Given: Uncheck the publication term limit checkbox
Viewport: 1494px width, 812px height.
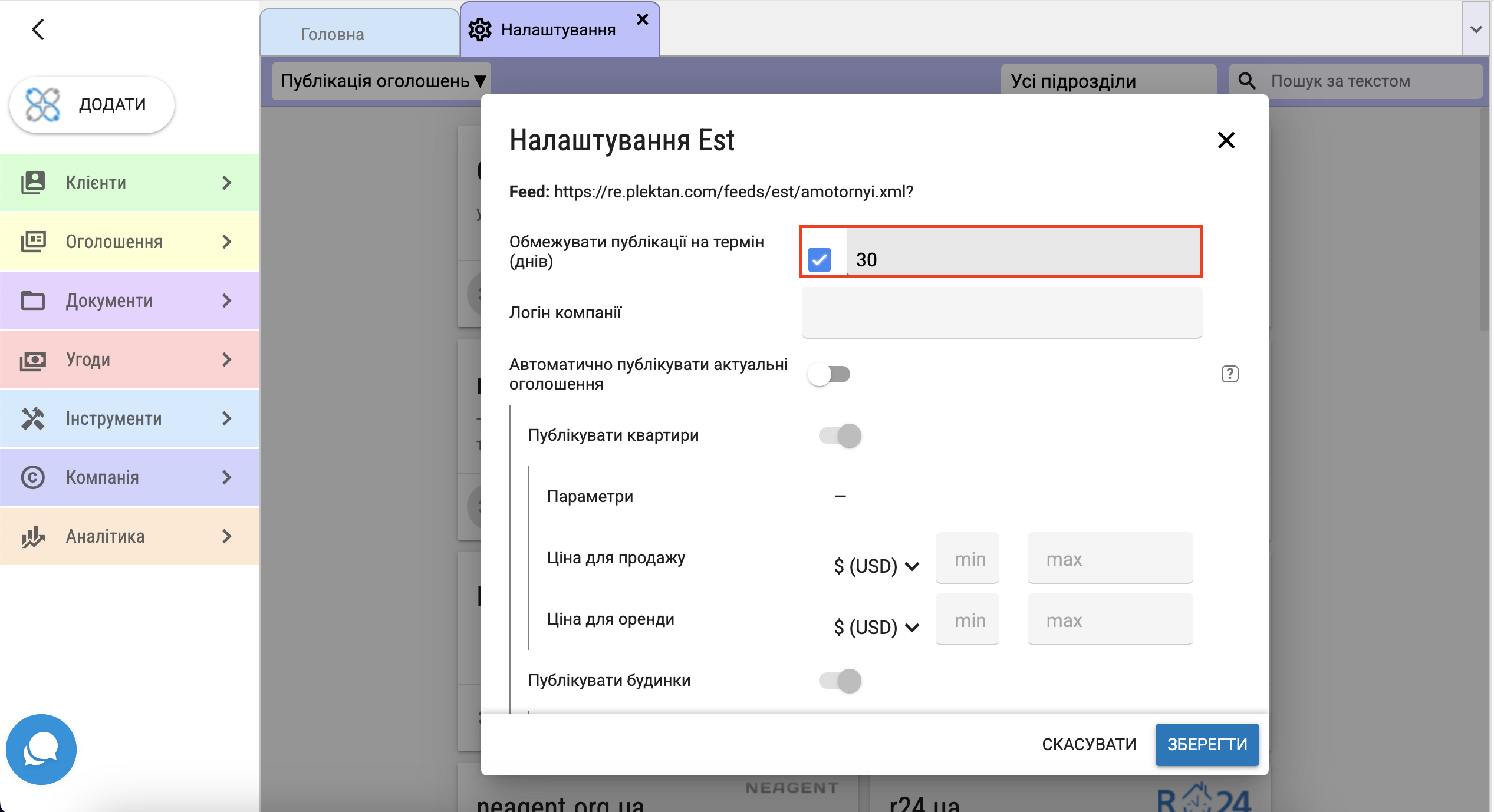Looking at the screenshot, I should (x=820, y=260).
